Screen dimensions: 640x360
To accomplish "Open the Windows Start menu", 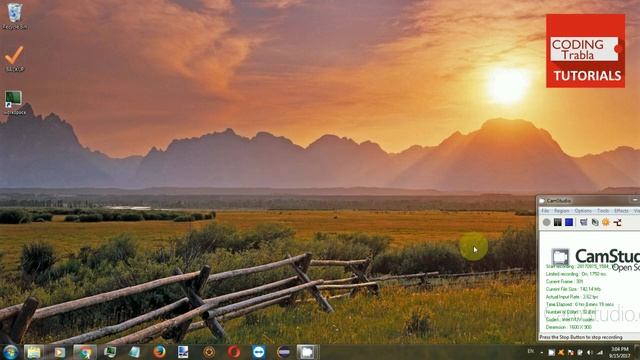I will (x=10, y=352).
